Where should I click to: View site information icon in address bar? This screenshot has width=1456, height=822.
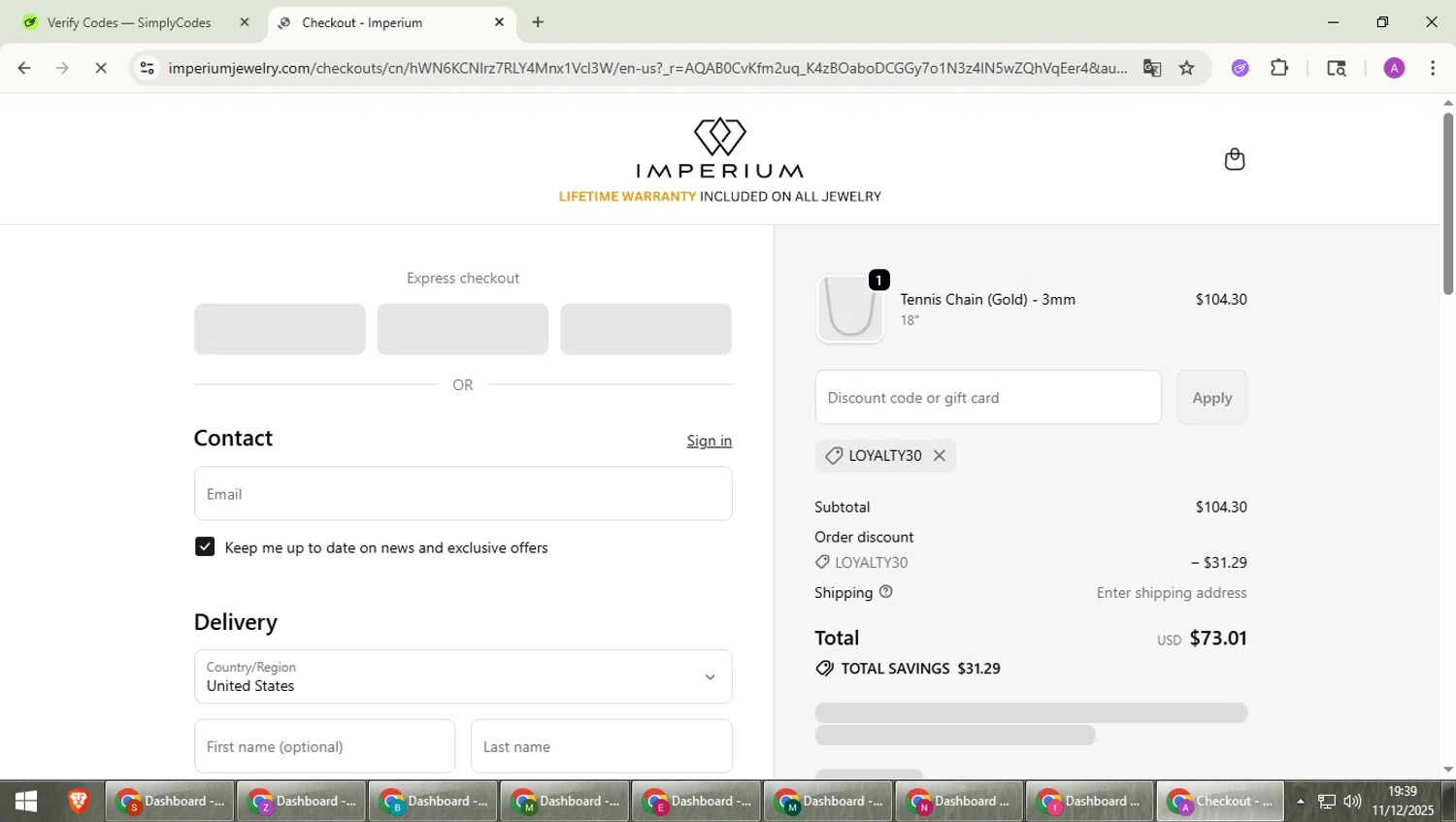click(x=147, y=68)
